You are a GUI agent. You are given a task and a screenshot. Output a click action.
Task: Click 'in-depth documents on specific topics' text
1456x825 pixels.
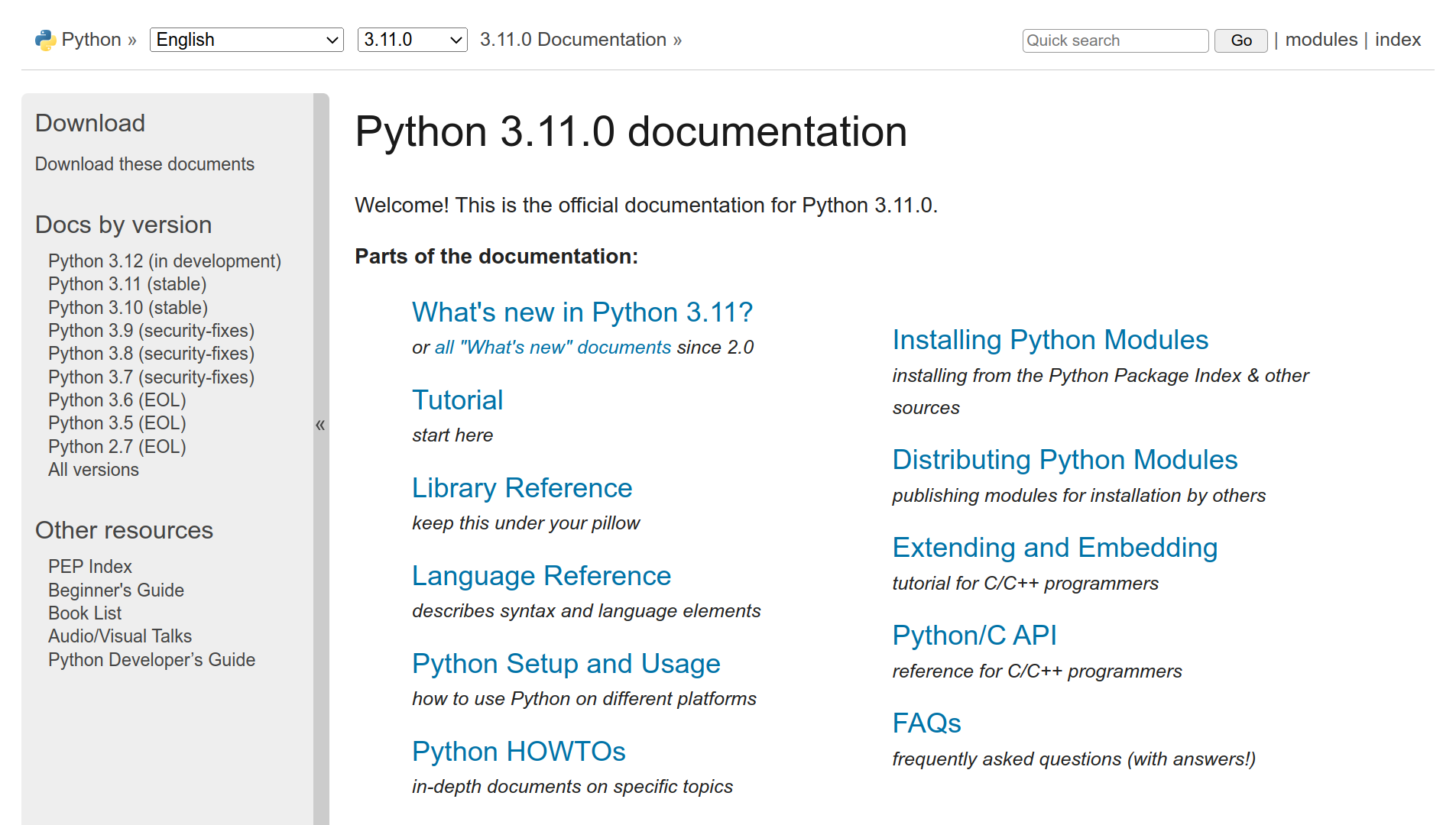pos(572,787)
